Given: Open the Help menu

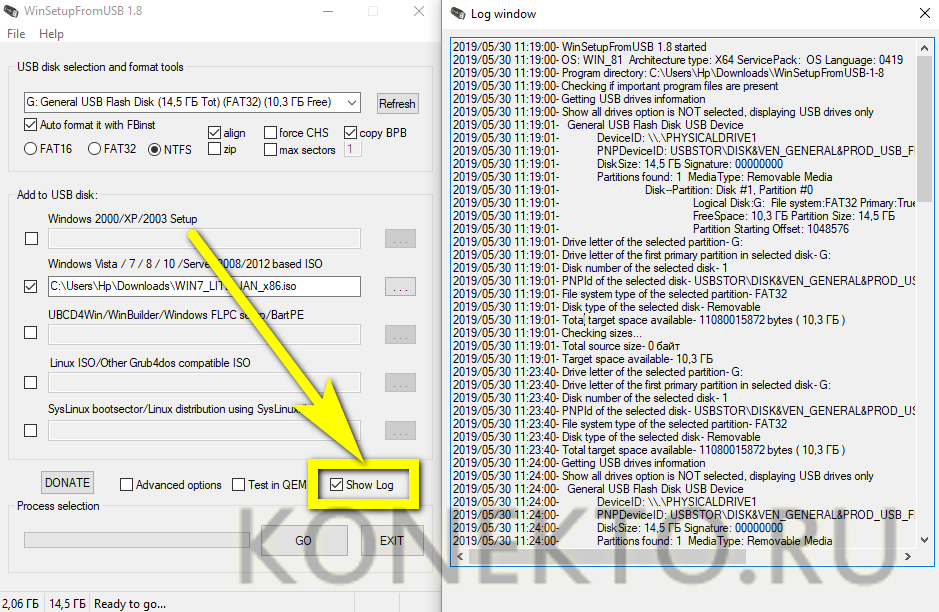Looking at the screenshot, I should tap(52, 34).
